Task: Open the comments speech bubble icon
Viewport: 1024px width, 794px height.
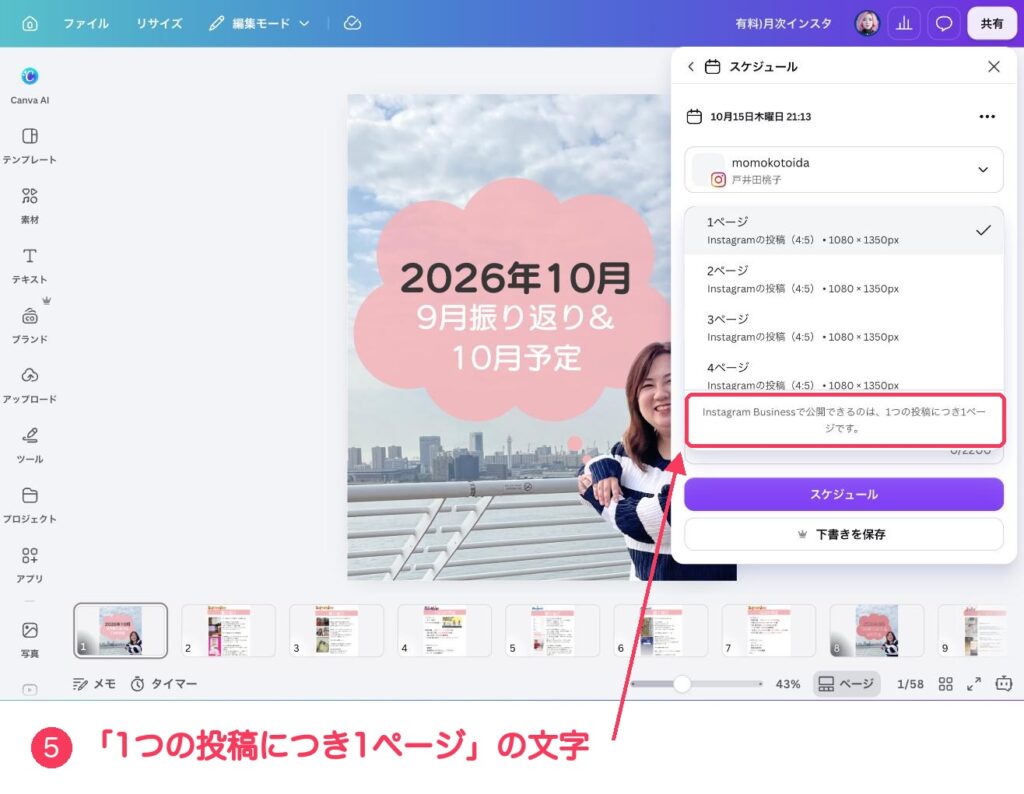Action: point(944,24)
